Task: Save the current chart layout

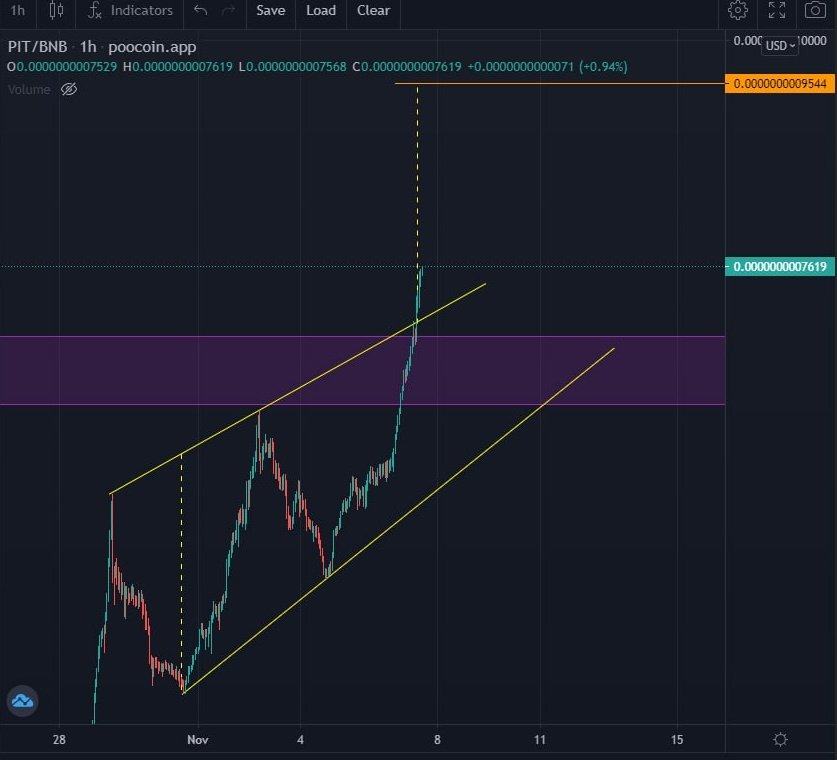Action: coord(270,11)
